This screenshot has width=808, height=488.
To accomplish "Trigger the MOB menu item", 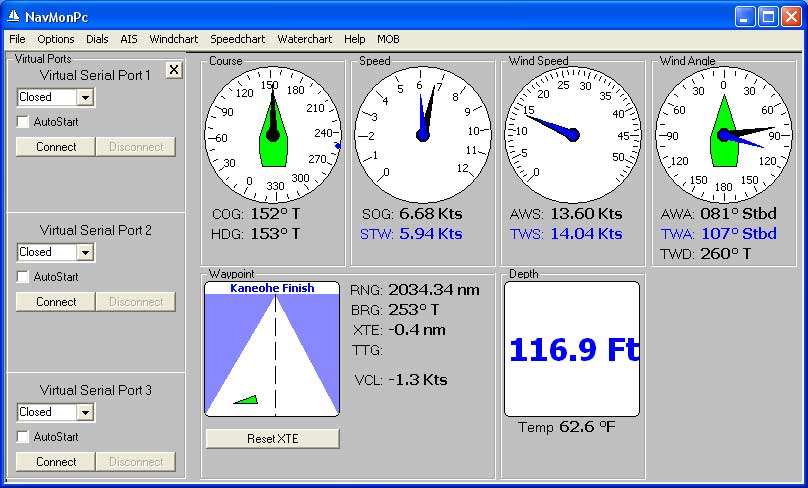I will pyautogui.click(x=387, y=39).
